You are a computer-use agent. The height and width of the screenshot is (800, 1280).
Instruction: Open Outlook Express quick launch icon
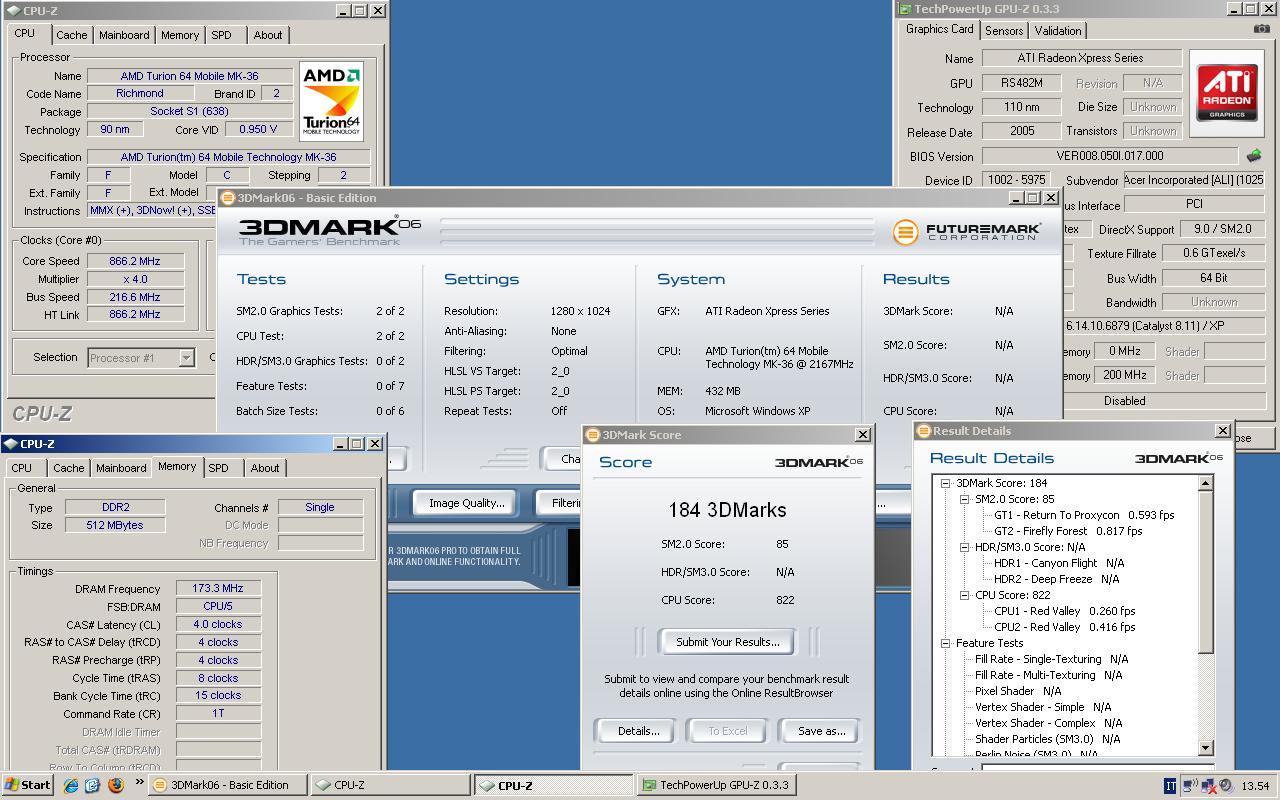pos(92,785)
